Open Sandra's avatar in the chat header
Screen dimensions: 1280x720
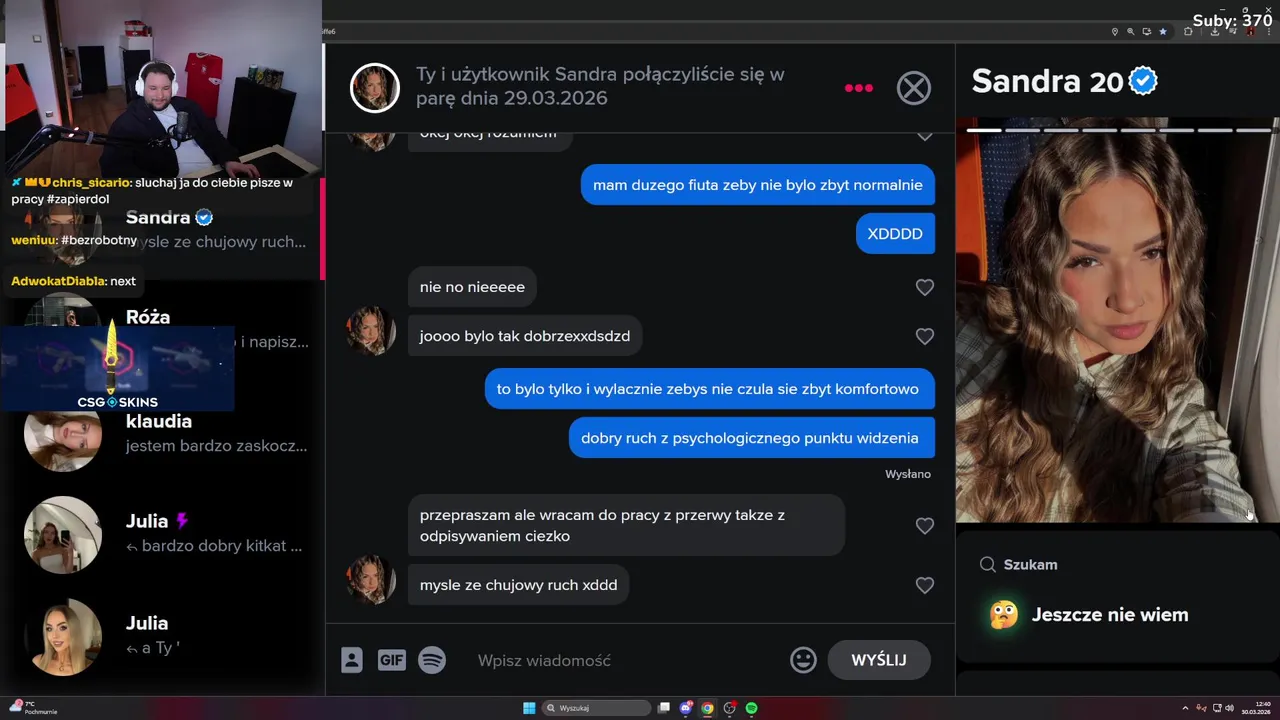tap(375, 88)
